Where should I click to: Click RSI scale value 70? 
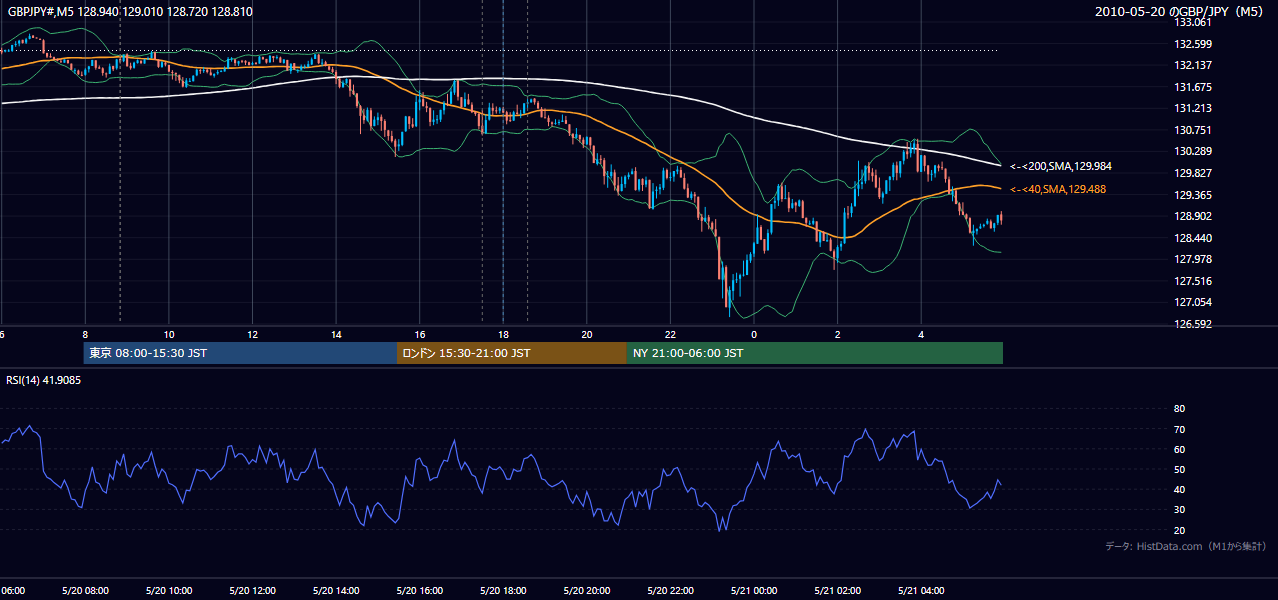coord(1179,429)
